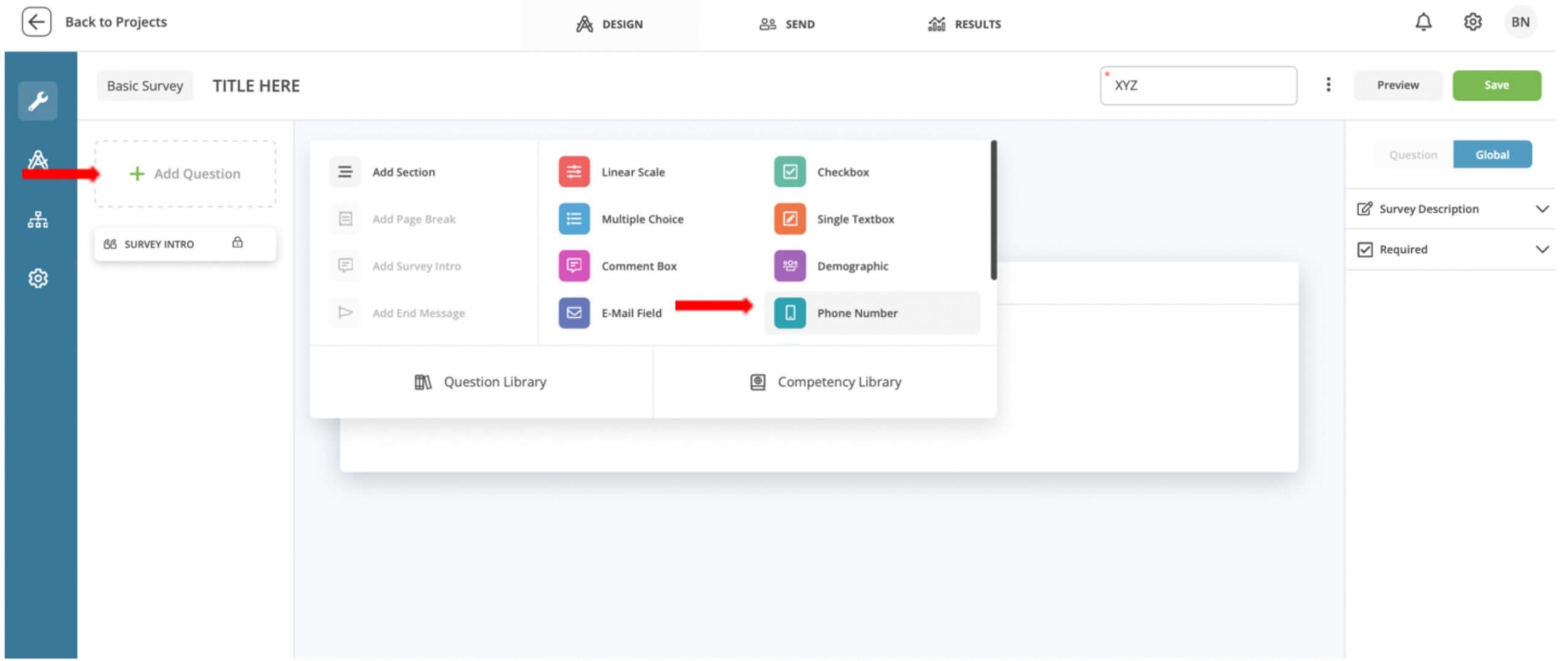Open the notifications bell

pyautogui.click(x=1423, y=22)
